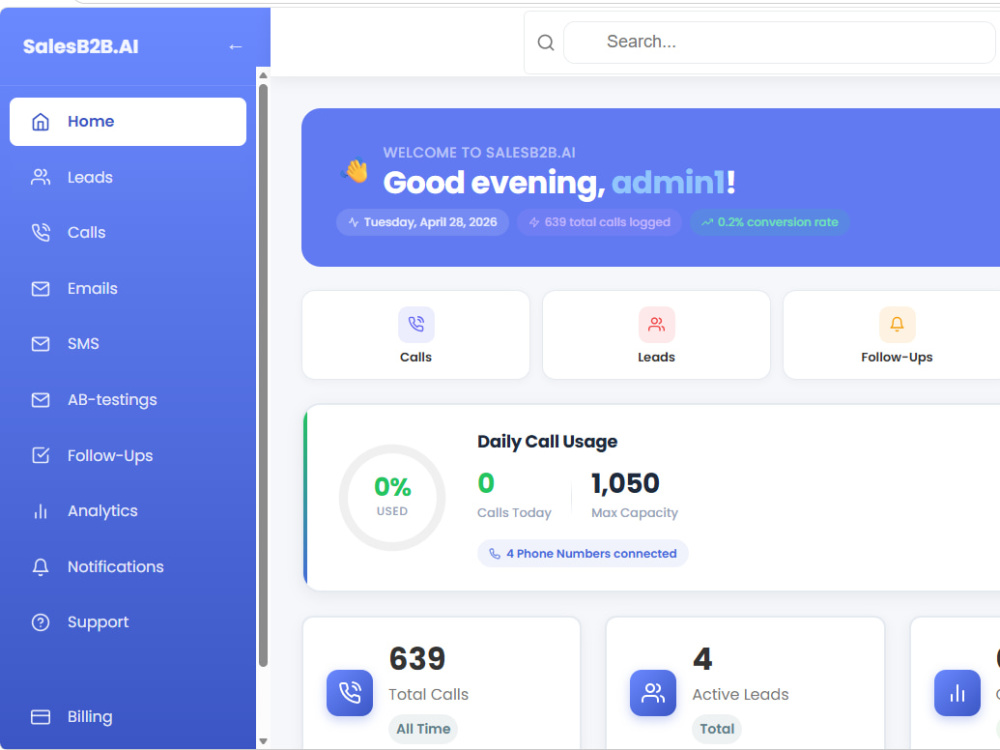Click the 0.2% conversion rate badge

pyautogui.click(x=770, y=223)
